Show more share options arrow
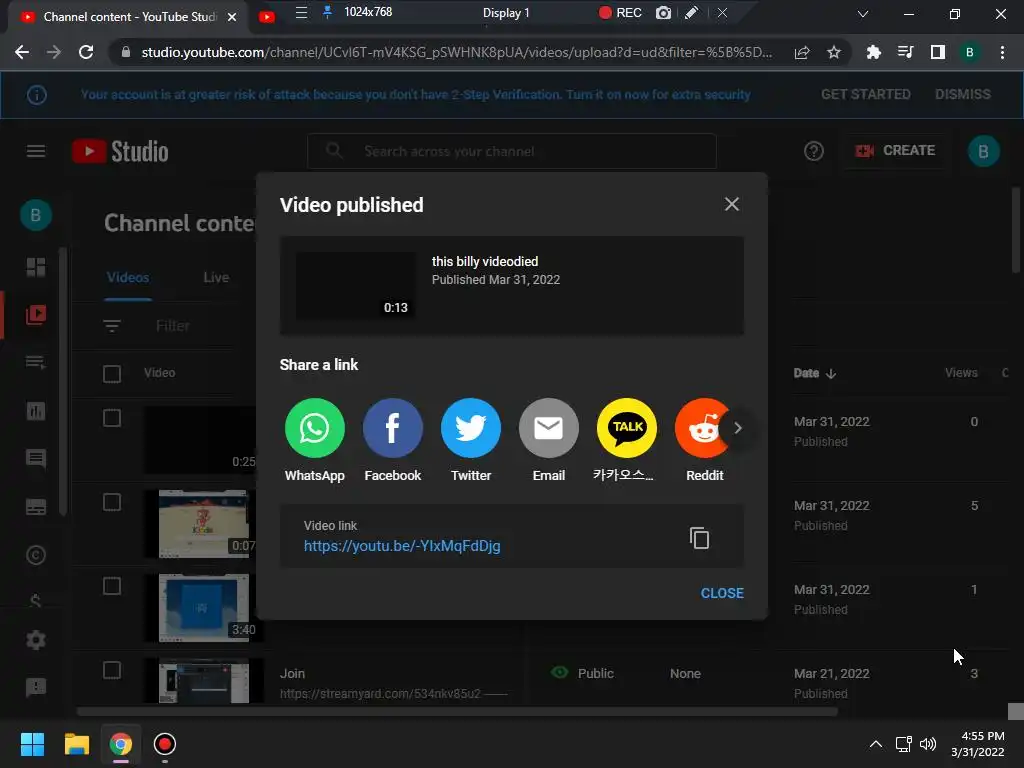Image resolution: width=1024 pixels, height=768 pixels. point(738,428)
